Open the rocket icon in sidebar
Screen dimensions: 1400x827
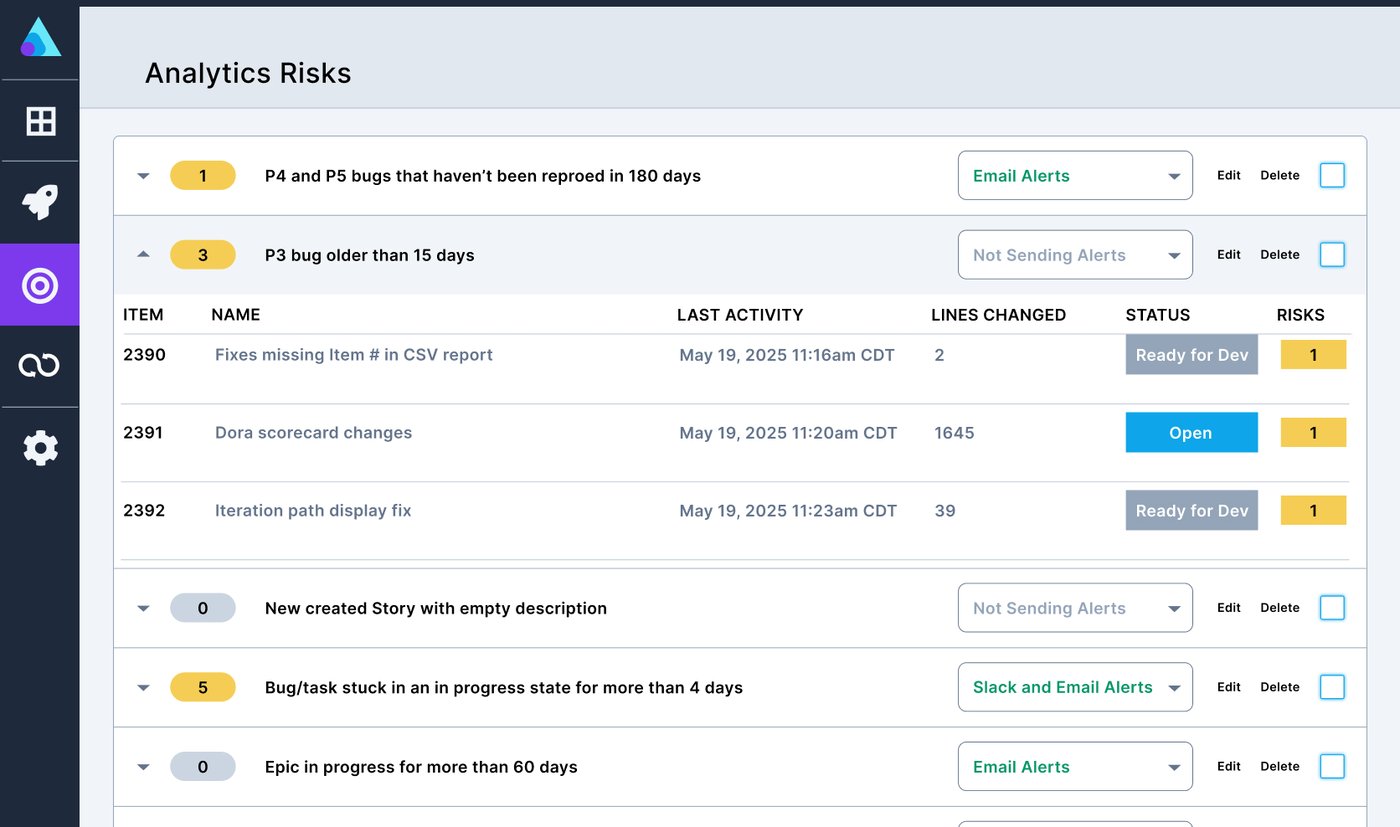pos(40,203)
